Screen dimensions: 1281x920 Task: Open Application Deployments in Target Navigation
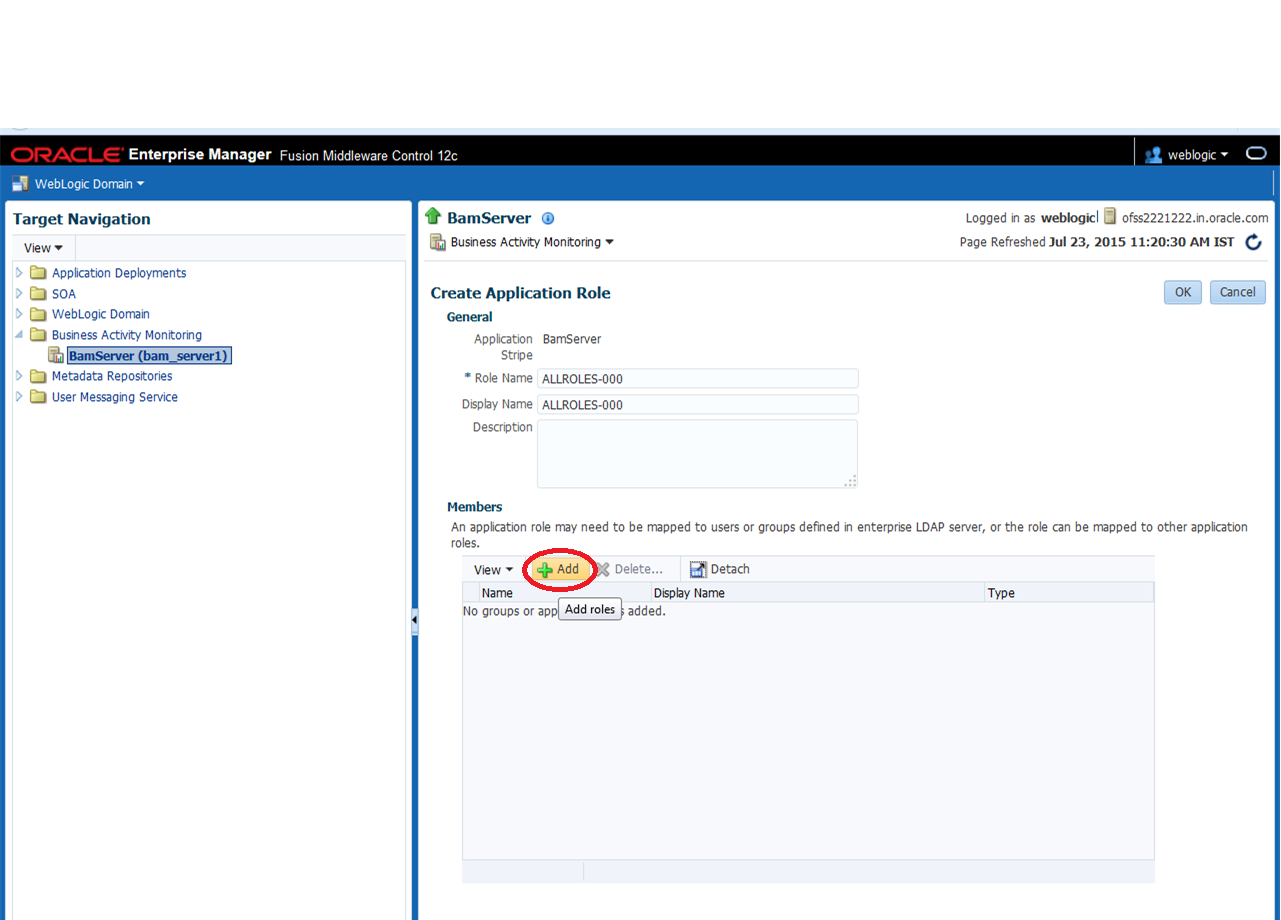pyautogui.click(x=119, y=273)
